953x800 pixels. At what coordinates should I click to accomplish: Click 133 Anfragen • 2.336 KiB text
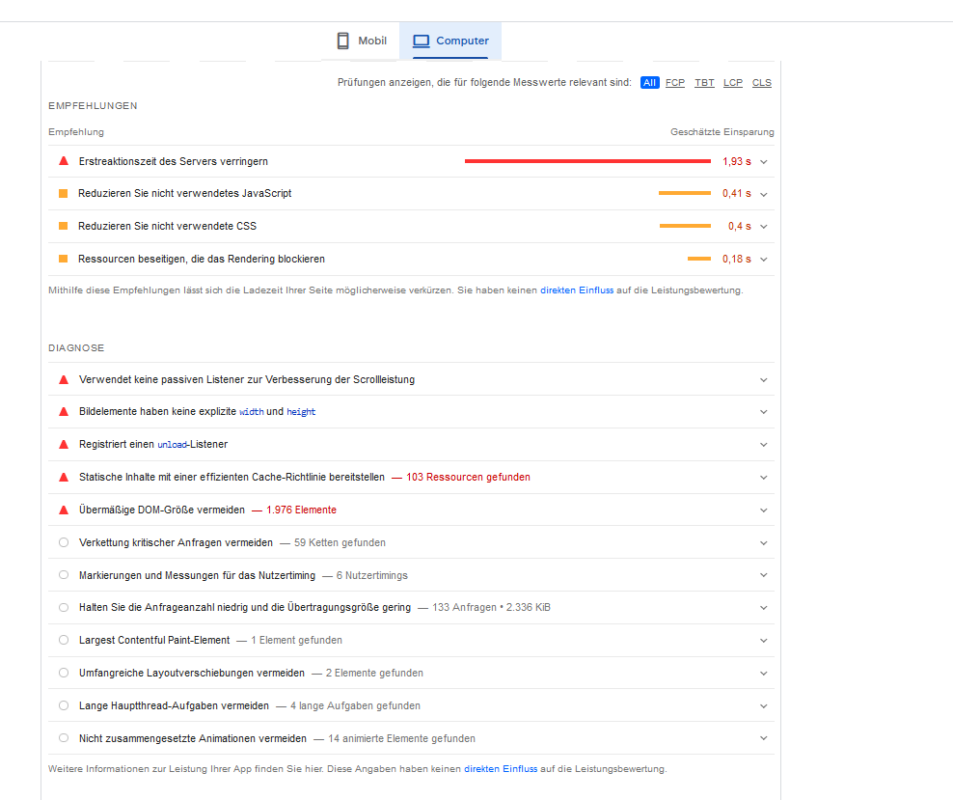pos(491,607)
